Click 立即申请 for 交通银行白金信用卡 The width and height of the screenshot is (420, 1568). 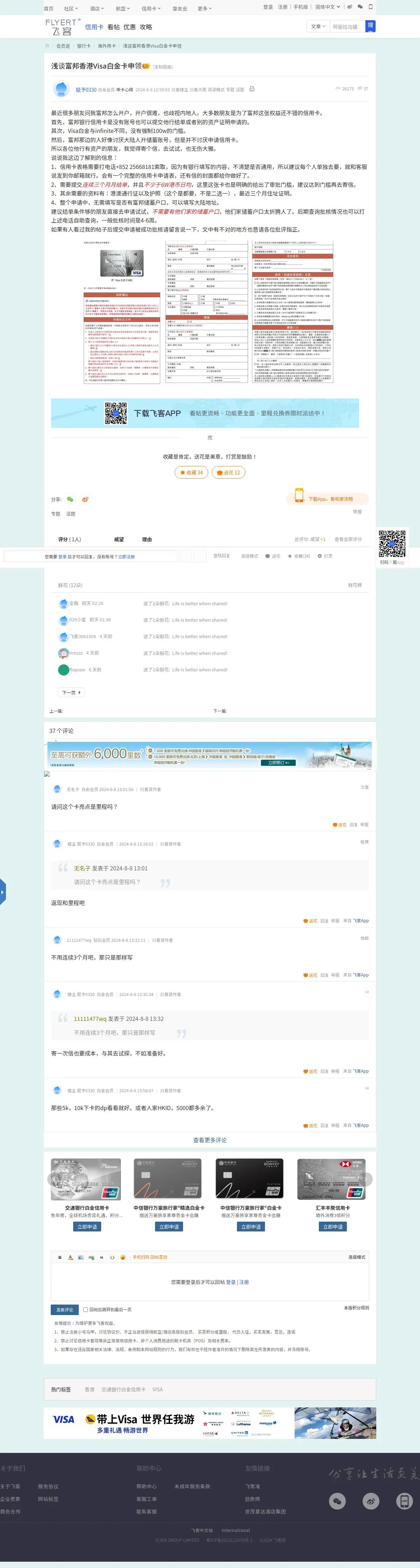(87, 1227)
